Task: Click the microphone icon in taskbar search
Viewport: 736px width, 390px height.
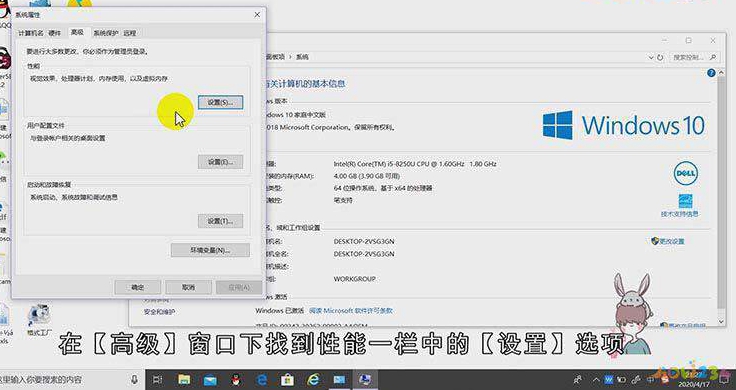Action: coord(135,379)
